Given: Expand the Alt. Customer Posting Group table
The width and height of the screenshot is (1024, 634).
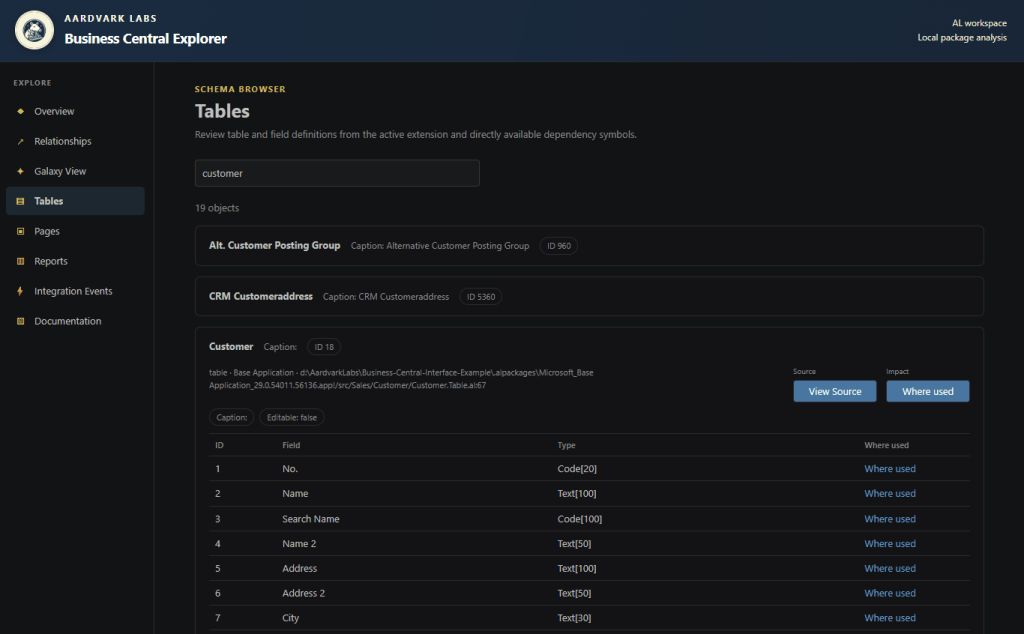Looking at the screenshot, I should pos(589,246).
